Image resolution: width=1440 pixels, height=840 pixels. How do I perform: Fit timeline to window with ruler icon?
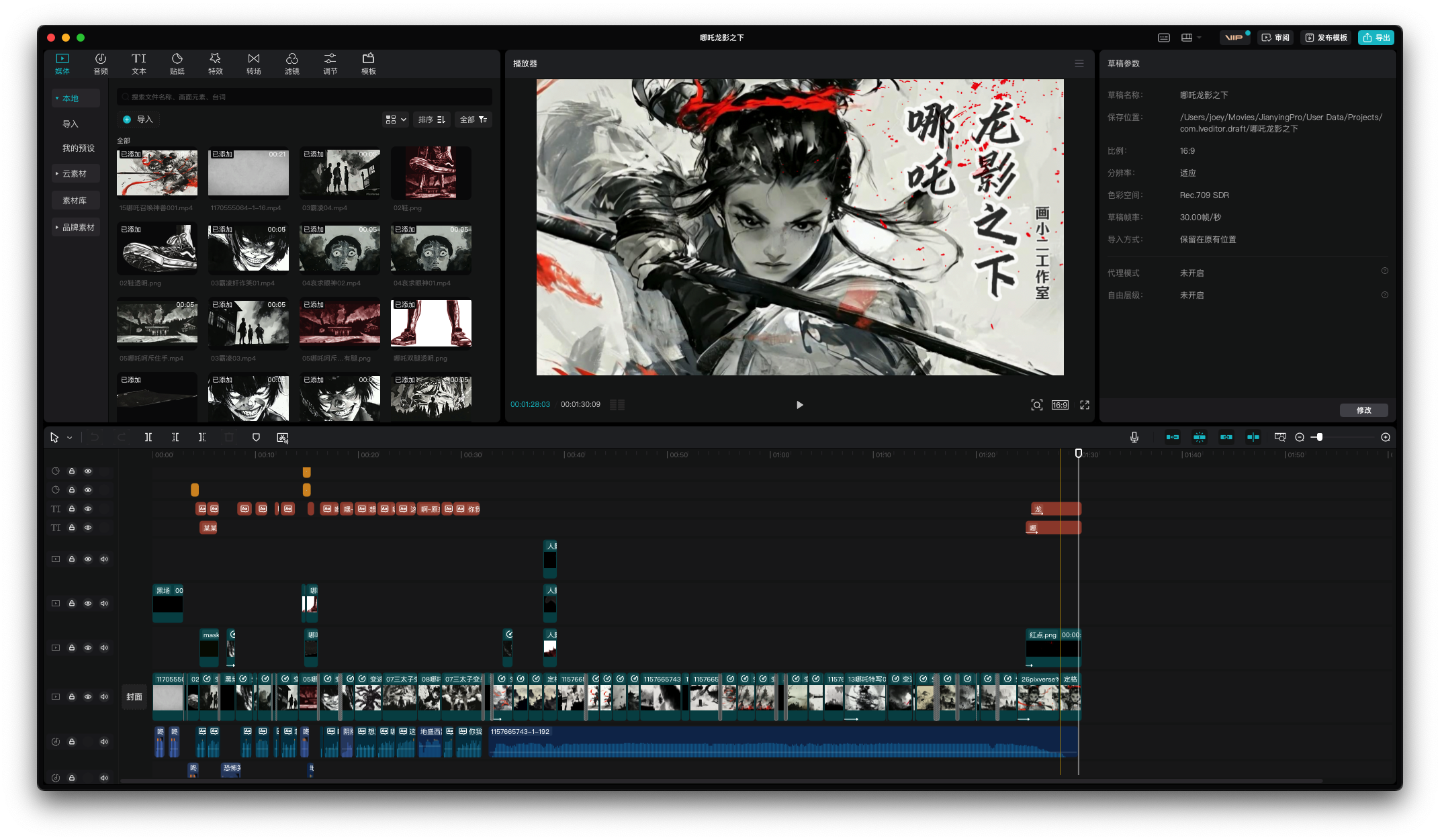coord(1280,437)
